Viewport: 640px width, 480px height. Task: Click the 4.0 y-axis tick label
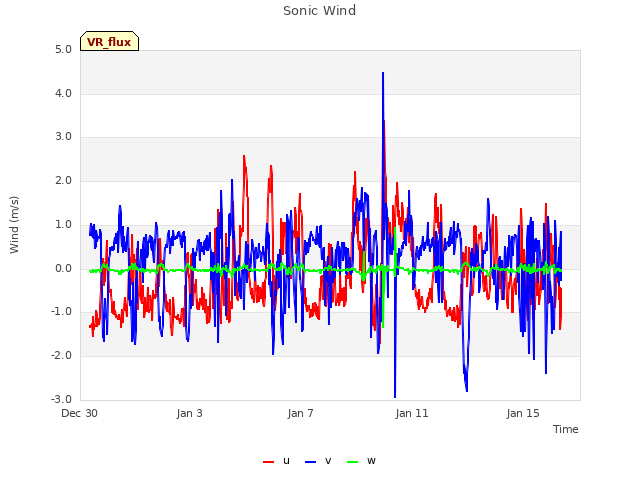(63, 93)
